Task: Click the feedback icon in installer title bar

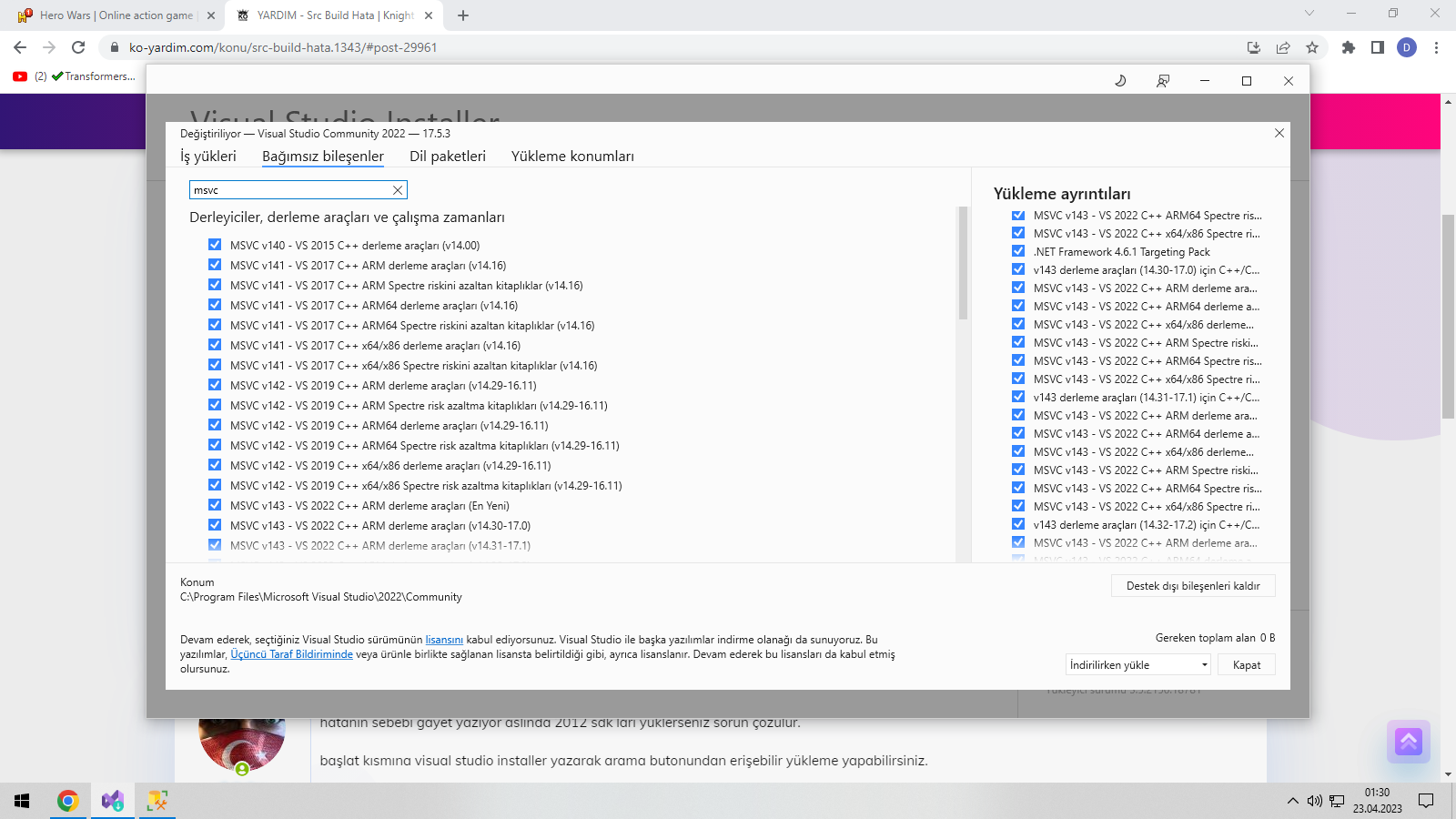Action: 1163,81
